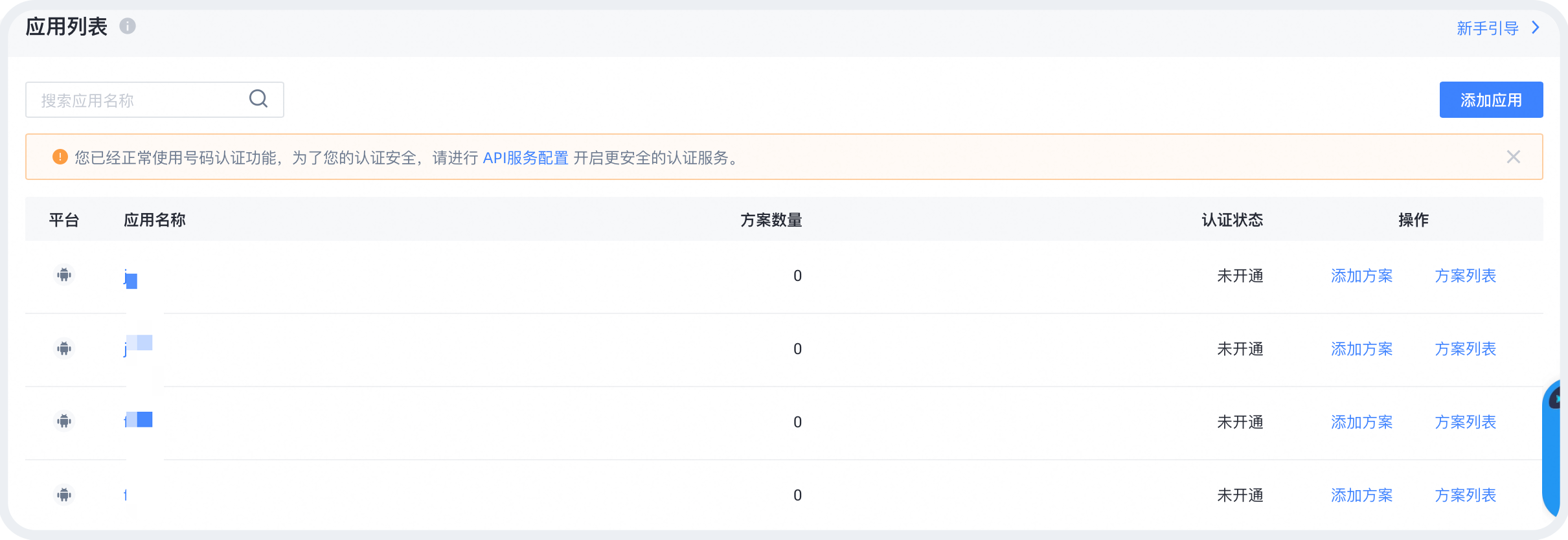This screenshot has width=1568, height=540.
Task: Open 方案列表 for the third row
Action: pos(1465,422)
